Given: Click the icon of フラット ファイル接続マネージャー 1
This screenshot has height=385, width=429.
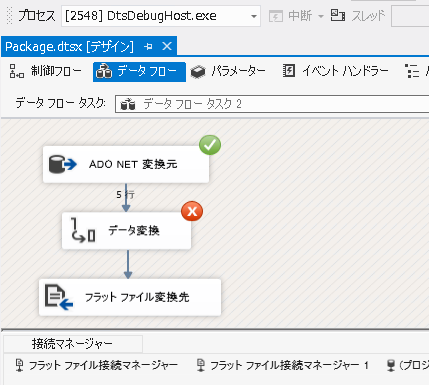Looking at the screenshot, I should click(x=201, y=365).
